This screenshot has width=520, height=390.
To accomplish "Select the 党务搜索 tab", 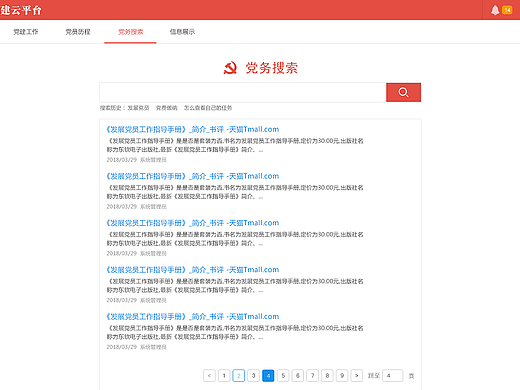I will [x=130, y=32].
